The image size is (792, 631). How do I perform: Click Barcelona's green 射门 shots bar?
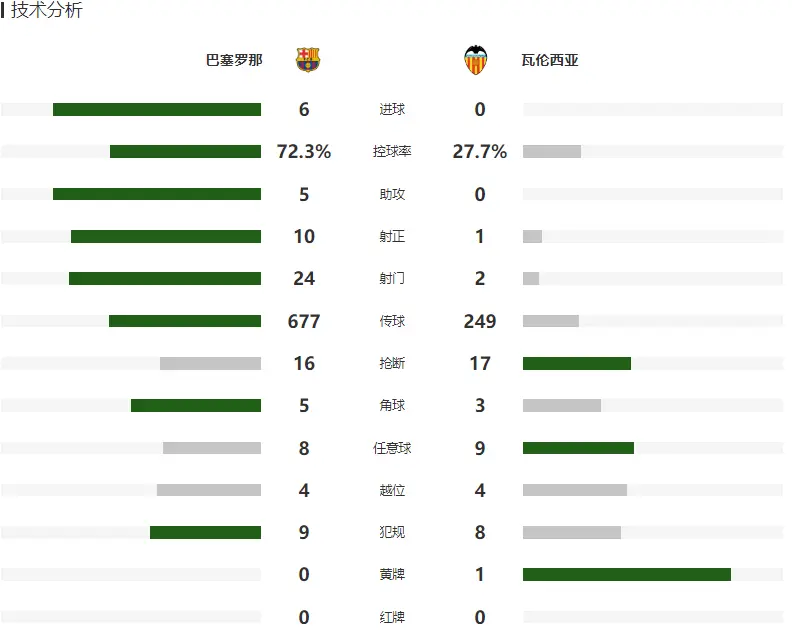(165, 279)
